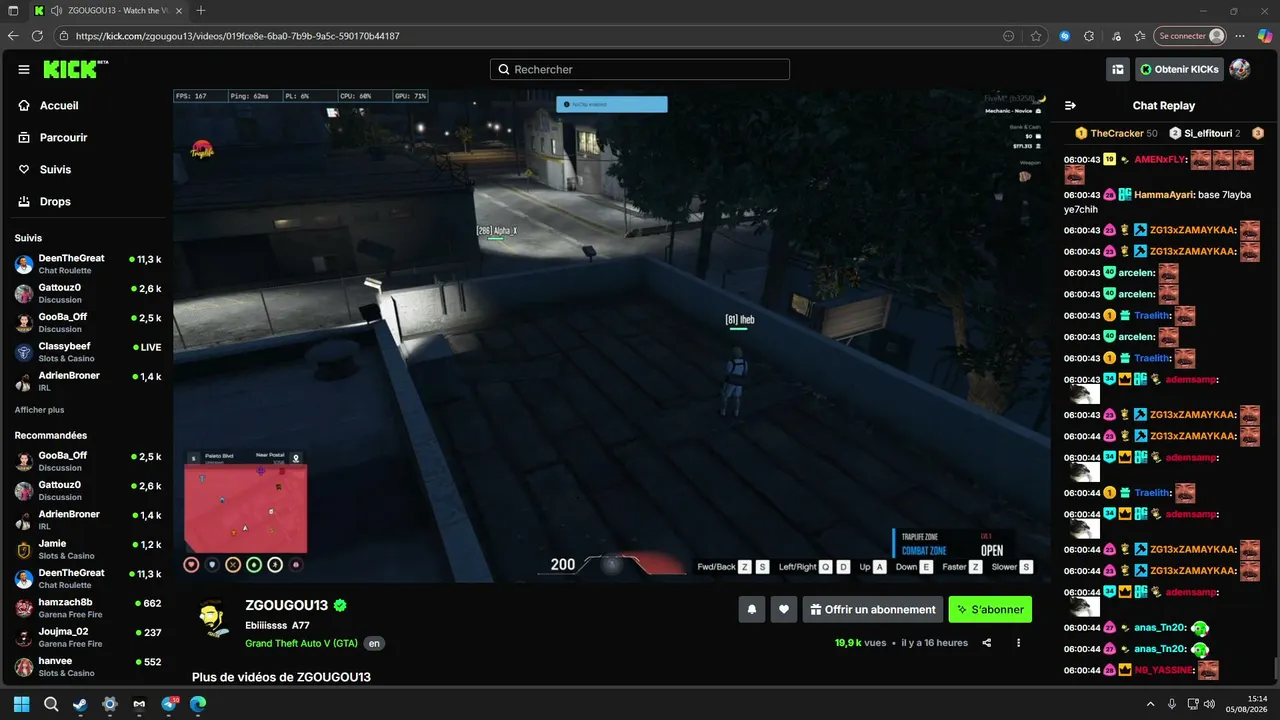The height and width of the screenshot is (720, 1280).
Task: Click Si_elfitouri in the chat leaderboard
Action: tap(1207, 133)
